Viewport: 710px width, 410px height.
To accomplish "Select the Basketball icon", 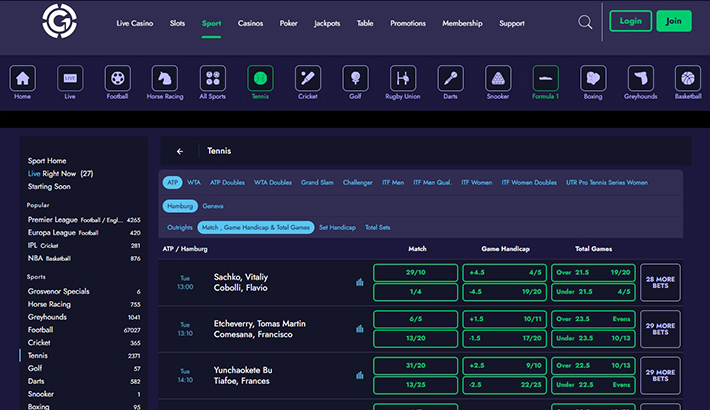I will click(688, 78).
